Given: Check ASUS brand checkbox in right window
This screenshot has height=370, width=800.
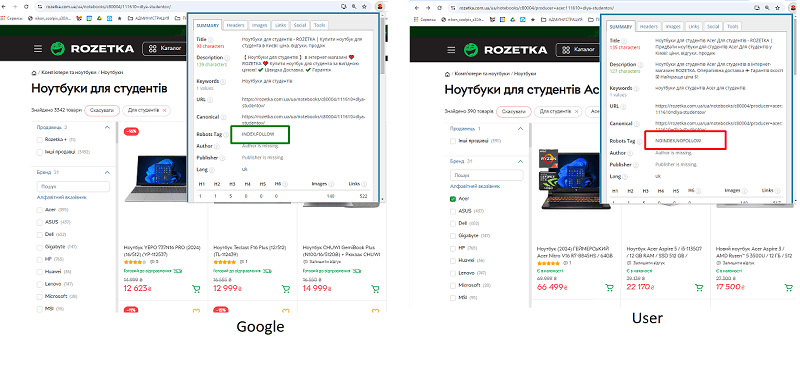Looking at the screenshot, I should [x=453, y=211].
